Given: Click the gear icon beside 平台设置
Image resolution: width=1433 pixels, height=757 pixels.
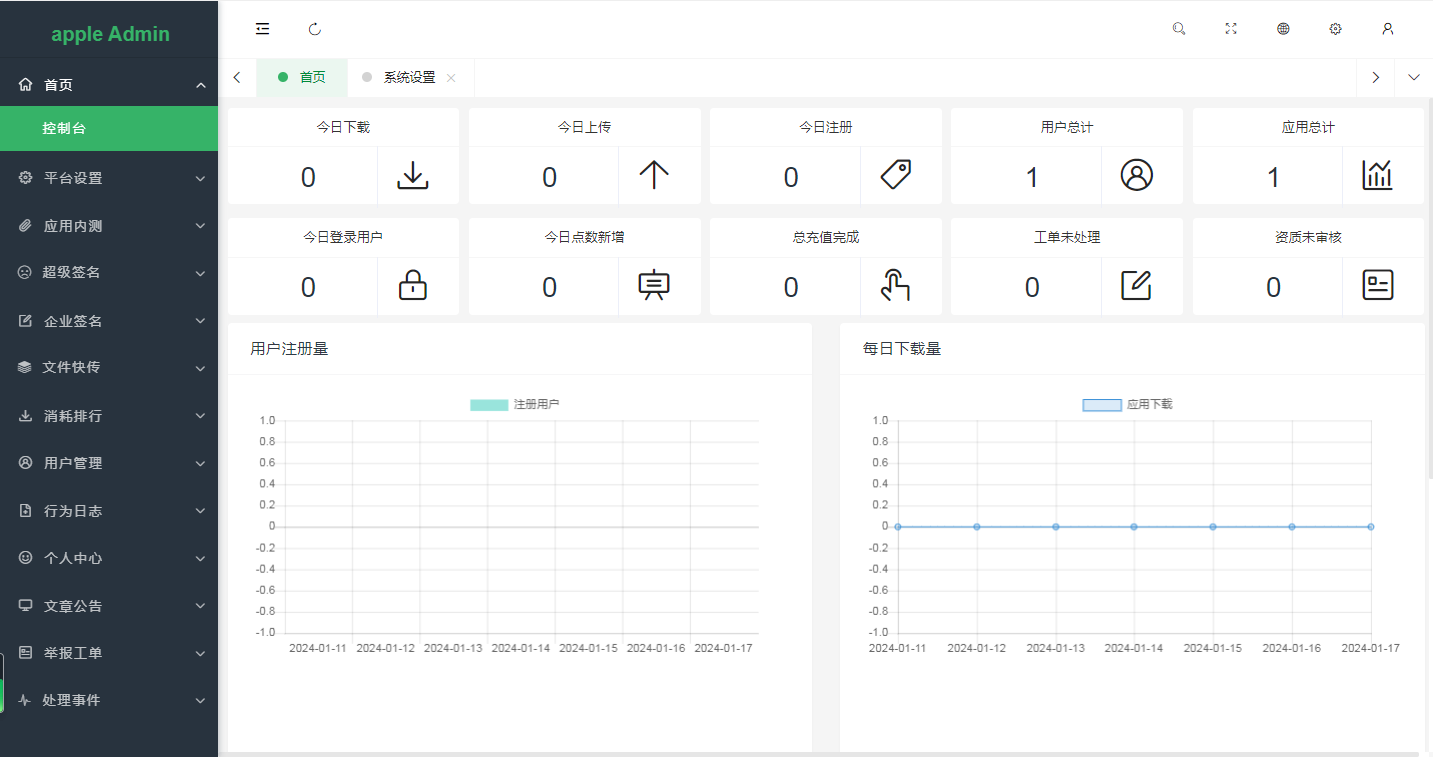Looking at the screenshot, I should [x=26, y=178].
